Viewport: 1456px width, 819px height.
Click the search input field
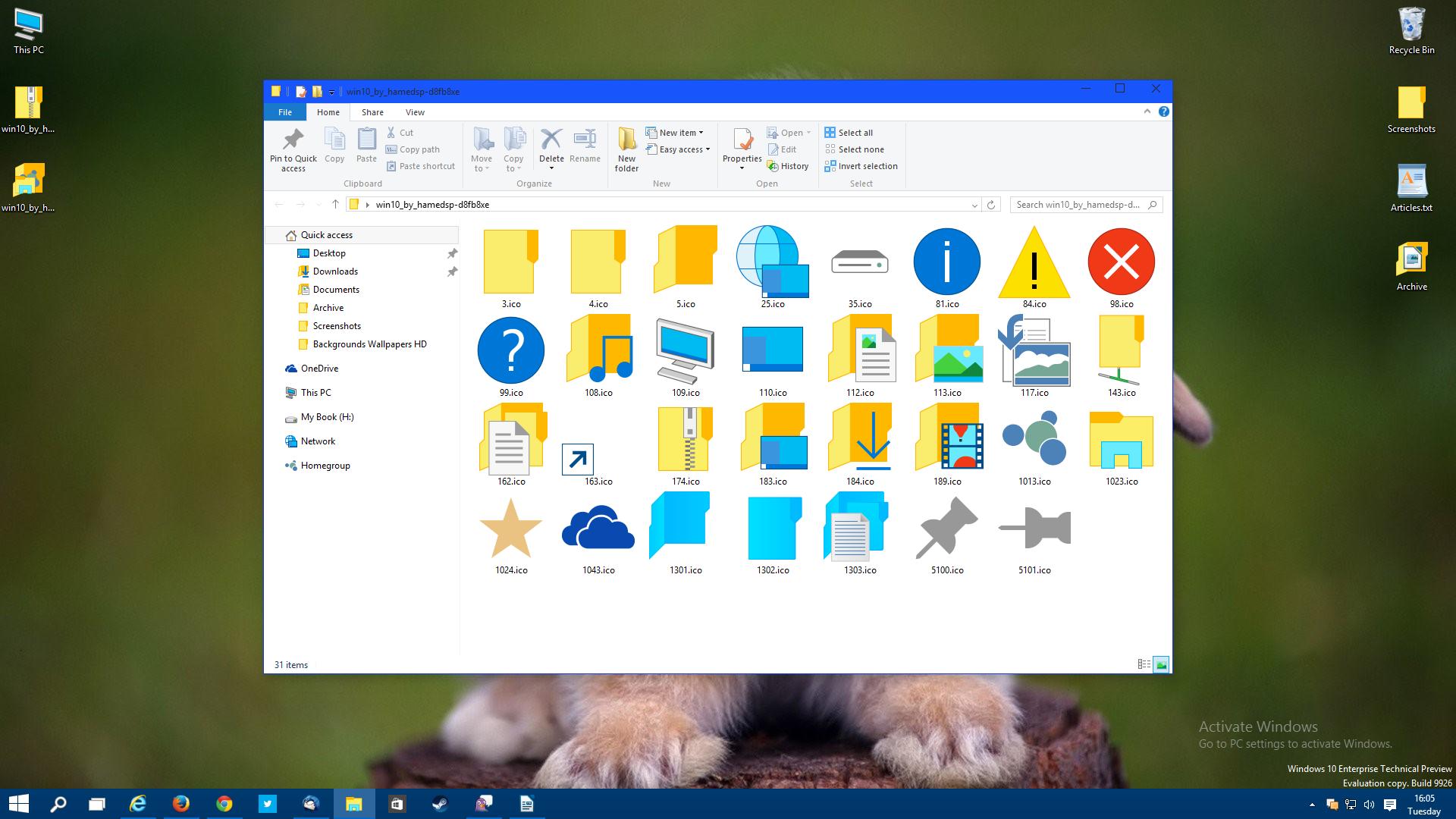click(x=1080, y=204)
